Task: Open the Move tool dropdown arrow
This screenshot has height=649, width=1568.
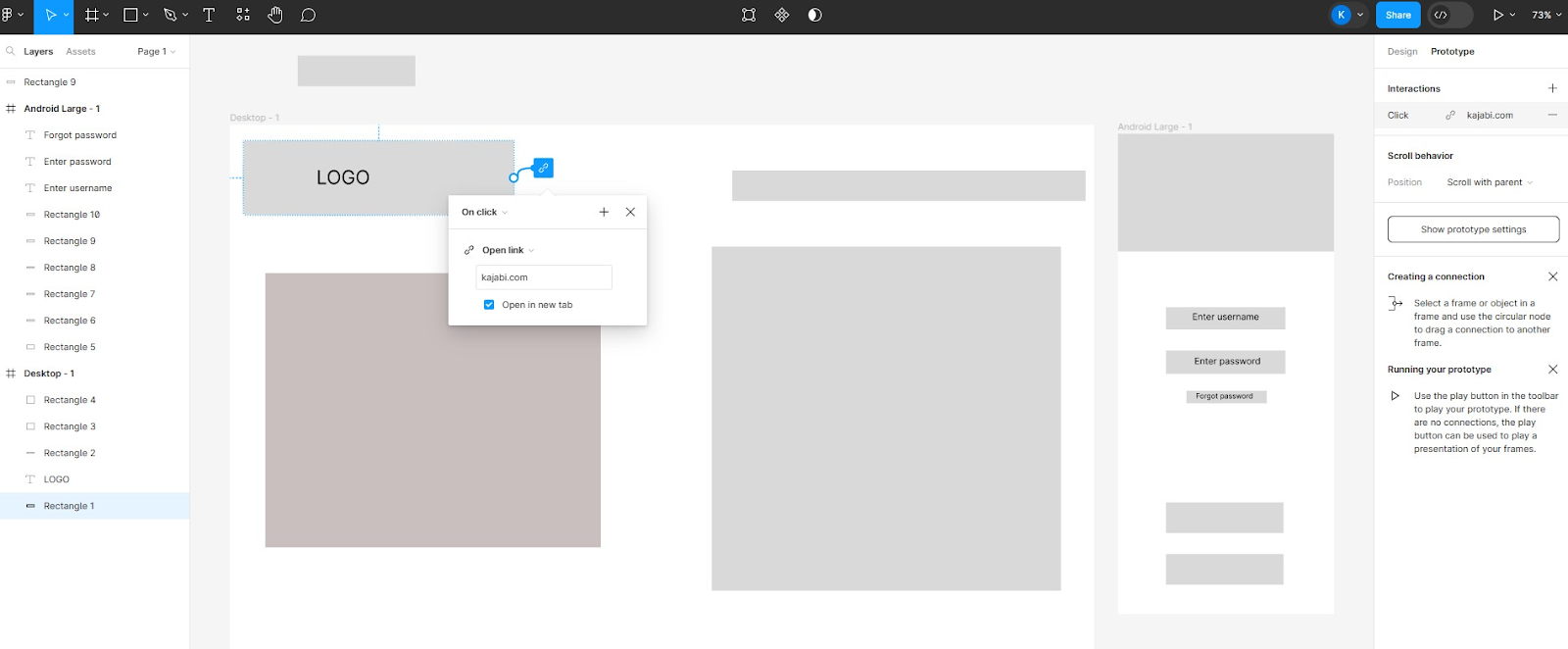Action: click(66, 15)
